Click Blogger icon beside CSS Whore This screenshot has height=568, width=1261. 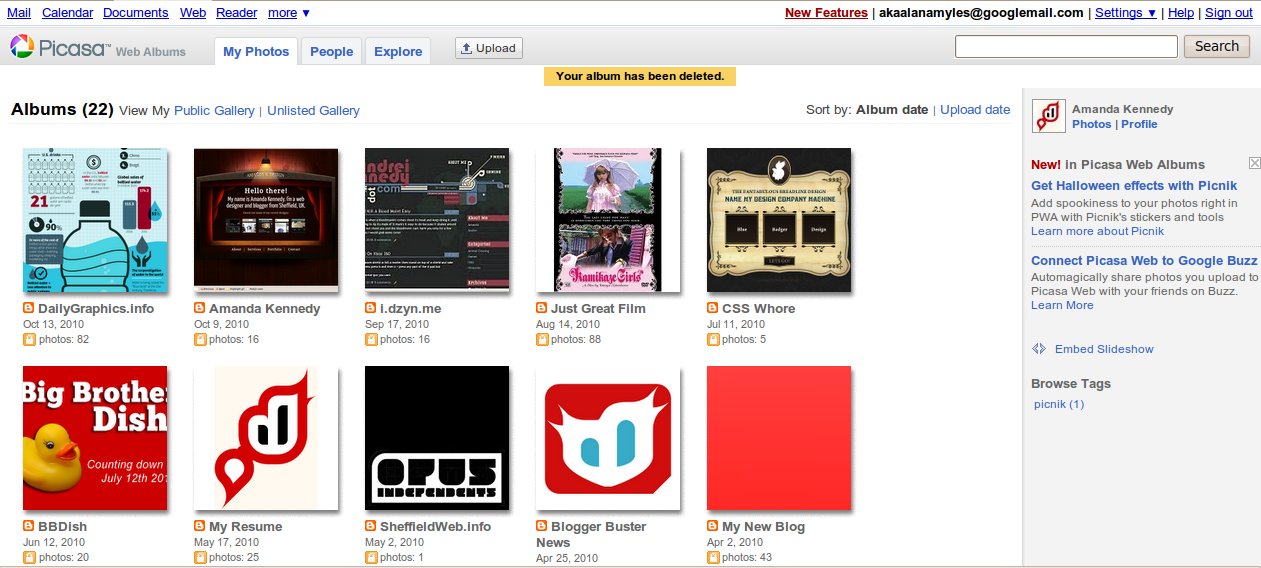(713, 308)
